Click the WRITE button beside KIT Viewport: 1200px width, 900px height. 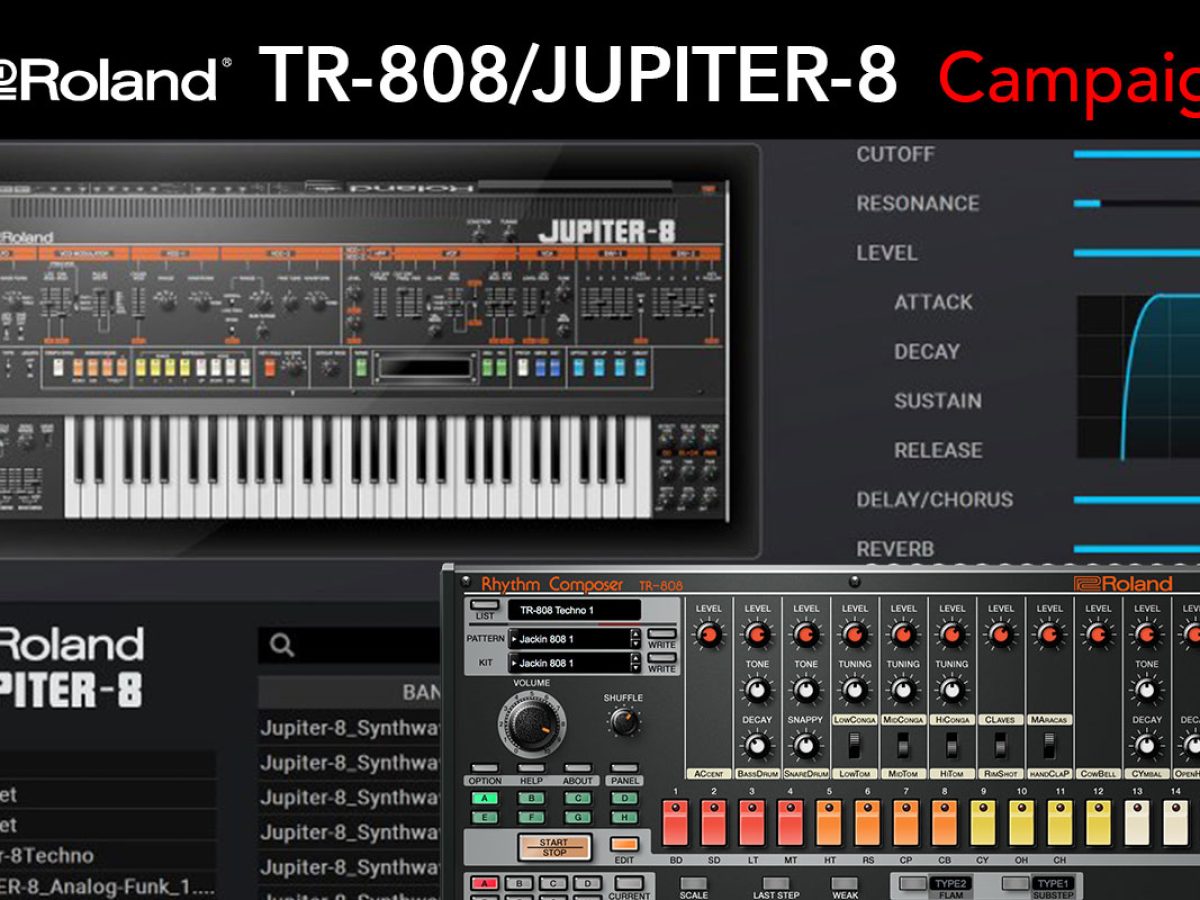(x=662, y=658)
